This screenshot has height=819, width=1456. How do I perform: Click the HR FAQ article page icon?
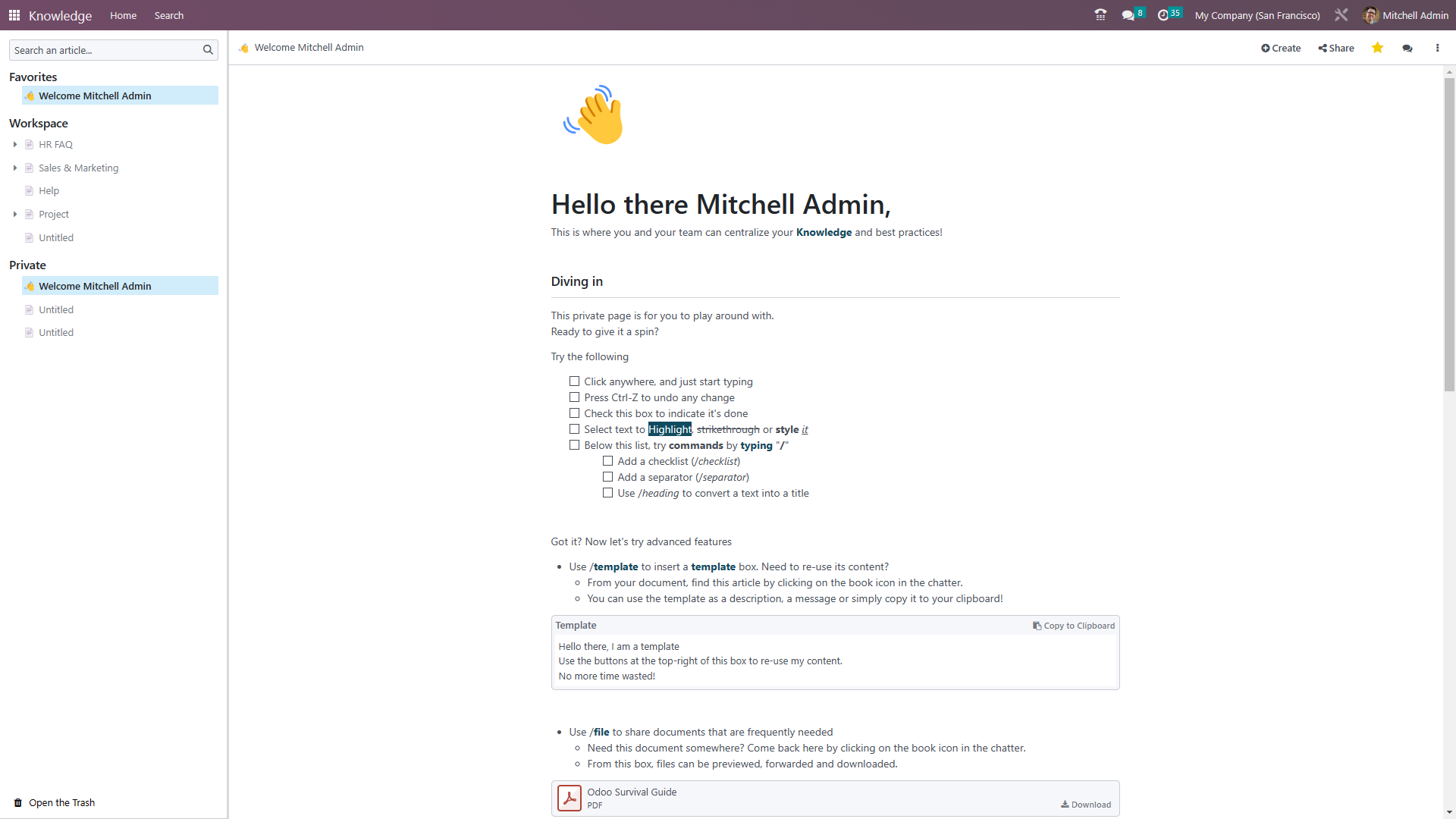29,144
